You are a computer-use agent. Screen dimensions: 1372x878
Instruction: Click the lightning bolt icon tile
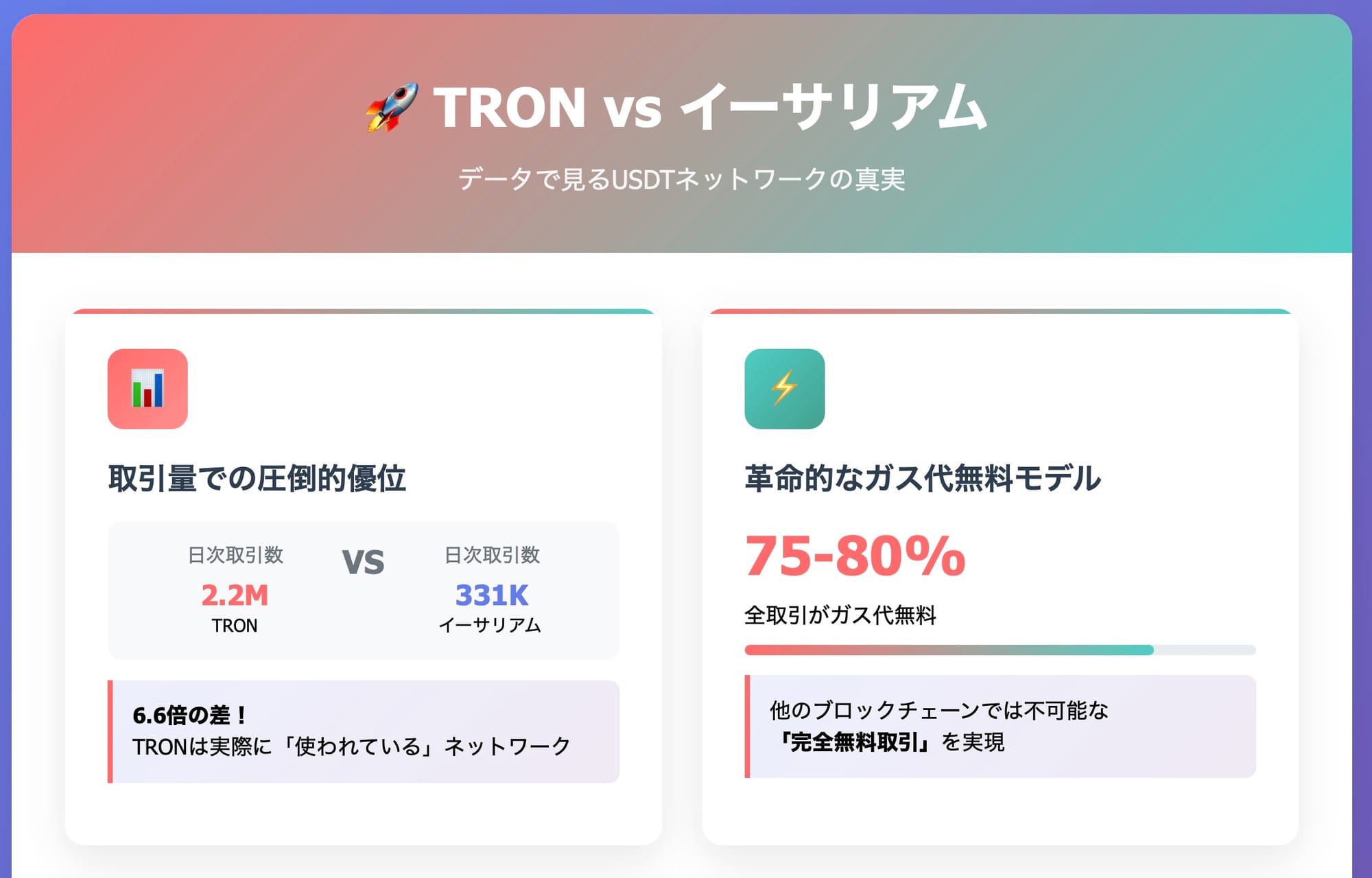(785, 389)
